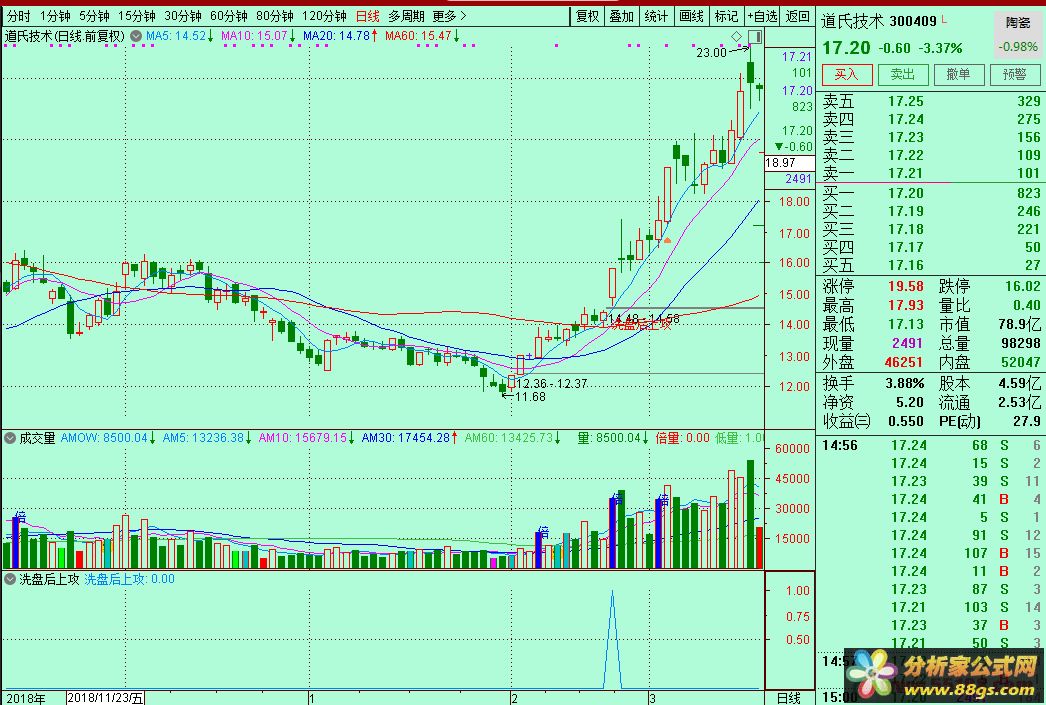Click the 买三 17.18 bid row
Viewport: 1046px width, 705px height.
[931, 229]
